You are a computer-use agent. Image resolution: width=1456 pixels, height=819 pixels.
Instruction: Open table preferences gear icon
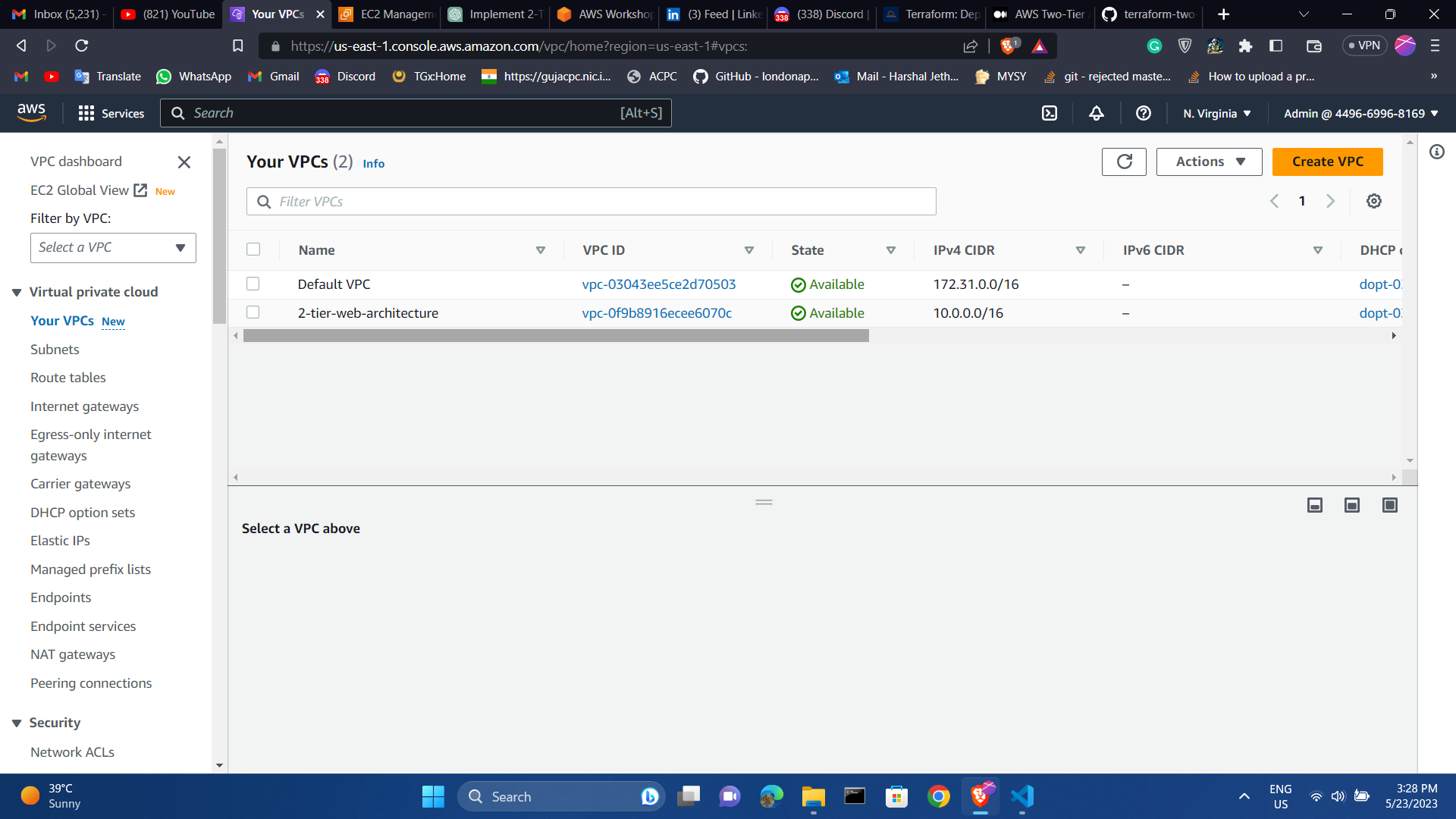1373,201
